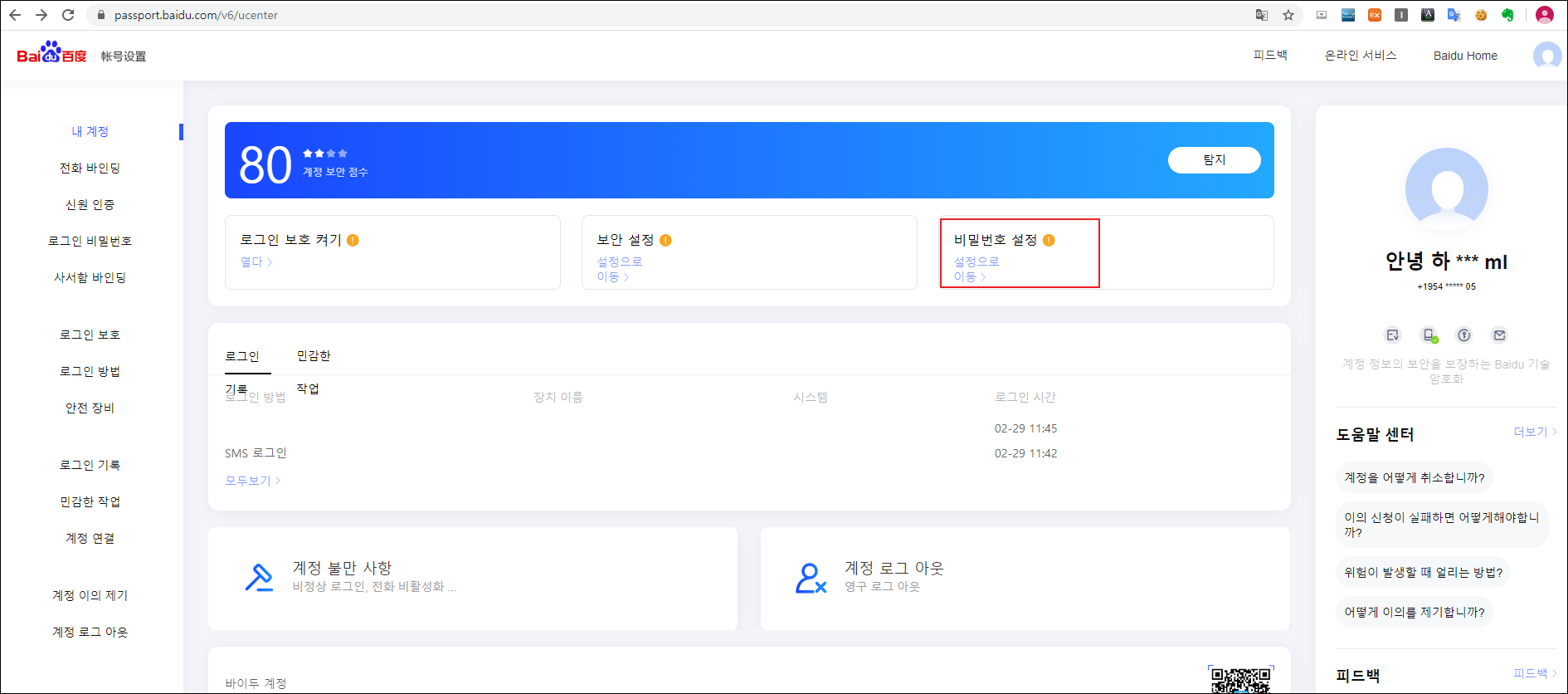Select 민감한 작업 in sidebar
1568x694 pixels.
[x=90, y=501]
